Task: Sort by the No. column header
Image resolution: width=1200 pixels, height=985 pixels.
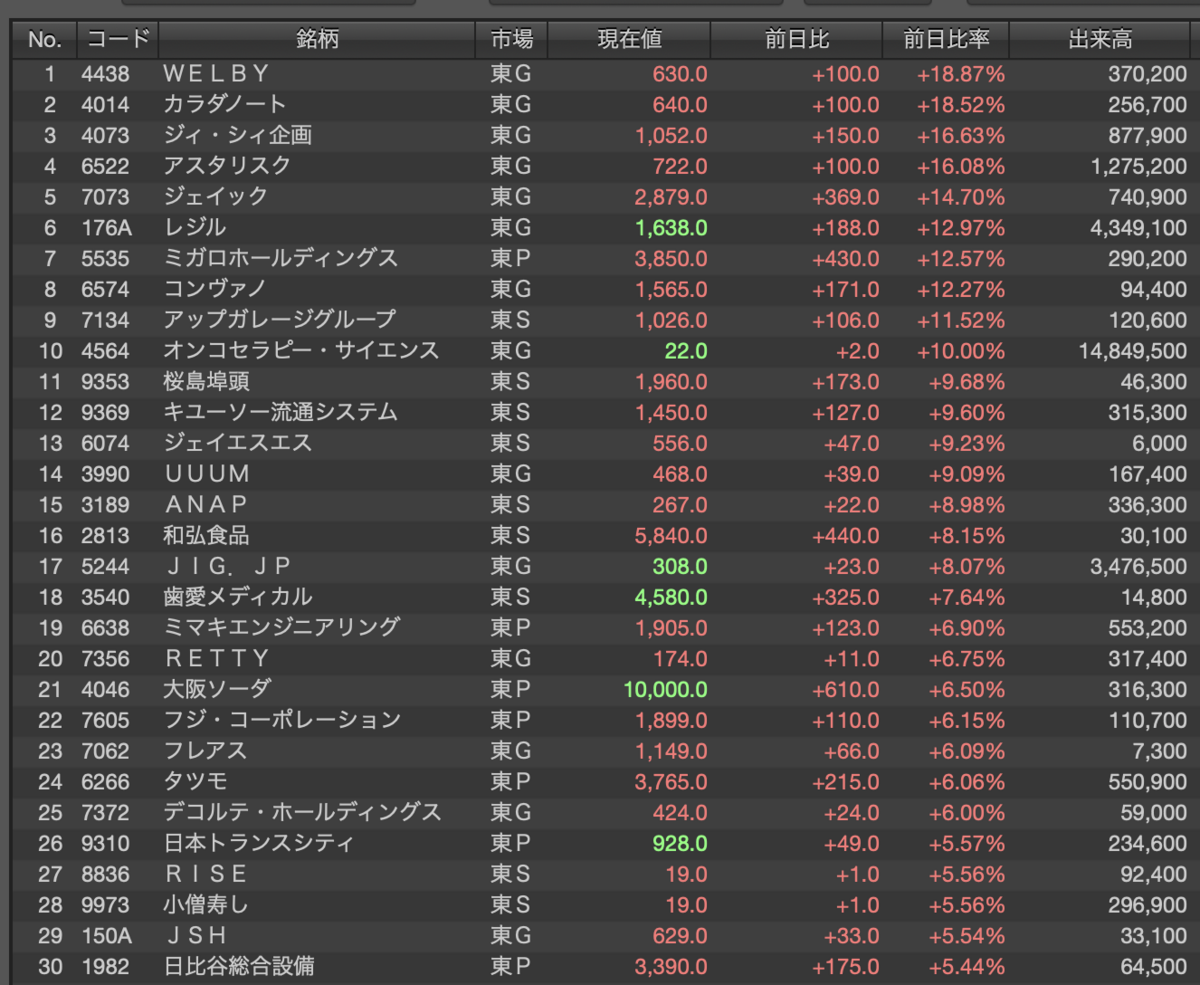Action: click(44, 40)
